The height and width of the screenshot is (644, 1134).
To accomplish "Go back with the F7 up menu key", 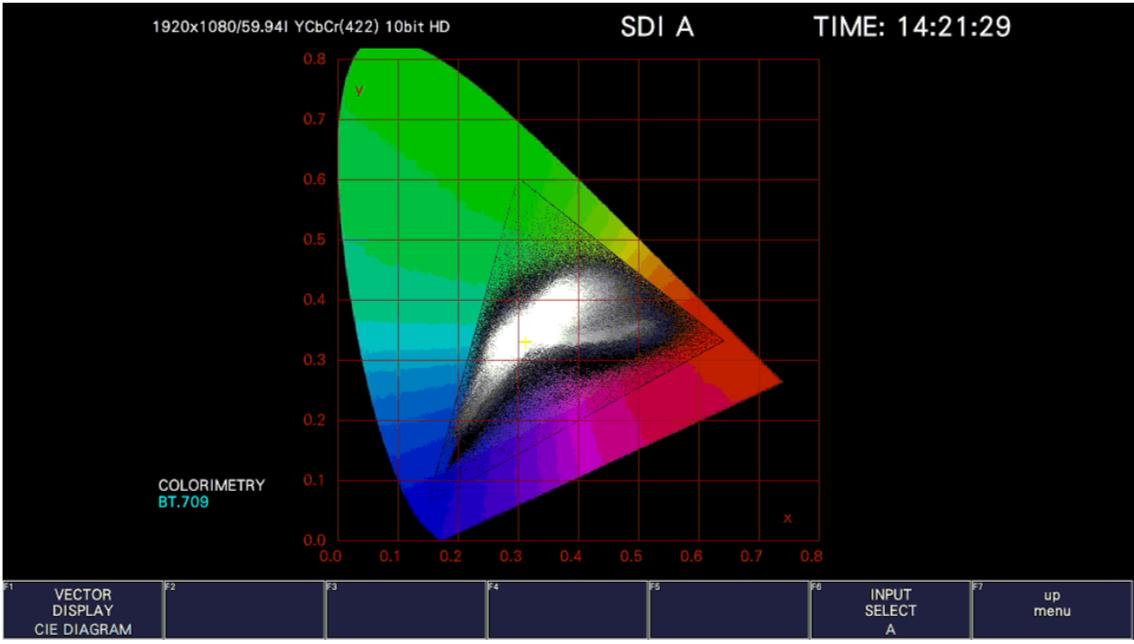I will [1051, 609].
